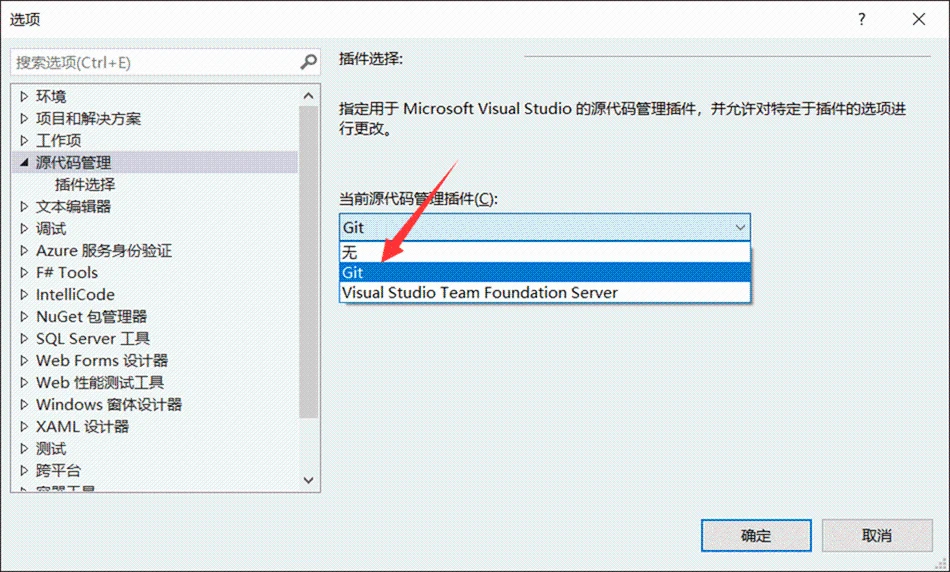This screenshot has width=950, height=572.
Task: Click the tree vertical scrollbar thumb
Action: (308, 262)
